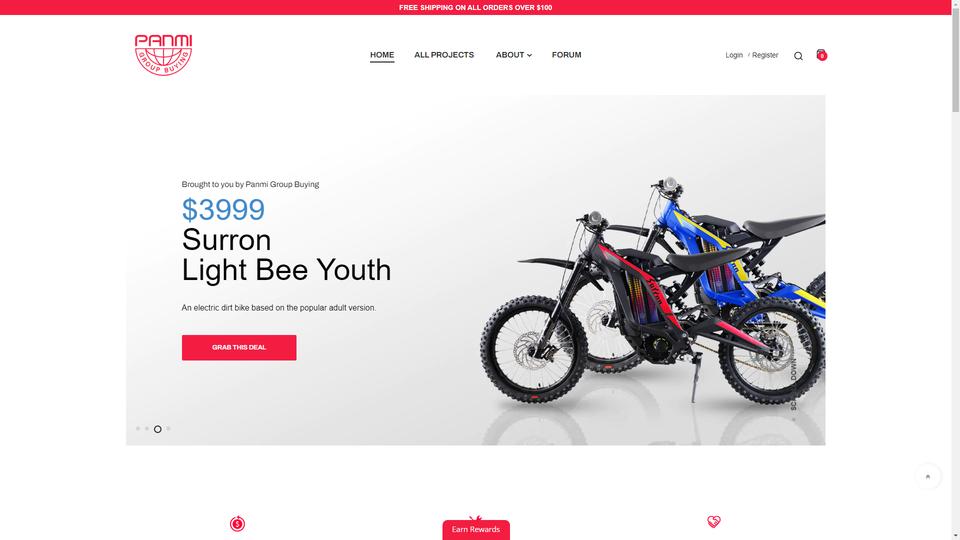960x540 pixels.
Task: Click the Panmi Group Buying logo
Action: coord(163,55)
